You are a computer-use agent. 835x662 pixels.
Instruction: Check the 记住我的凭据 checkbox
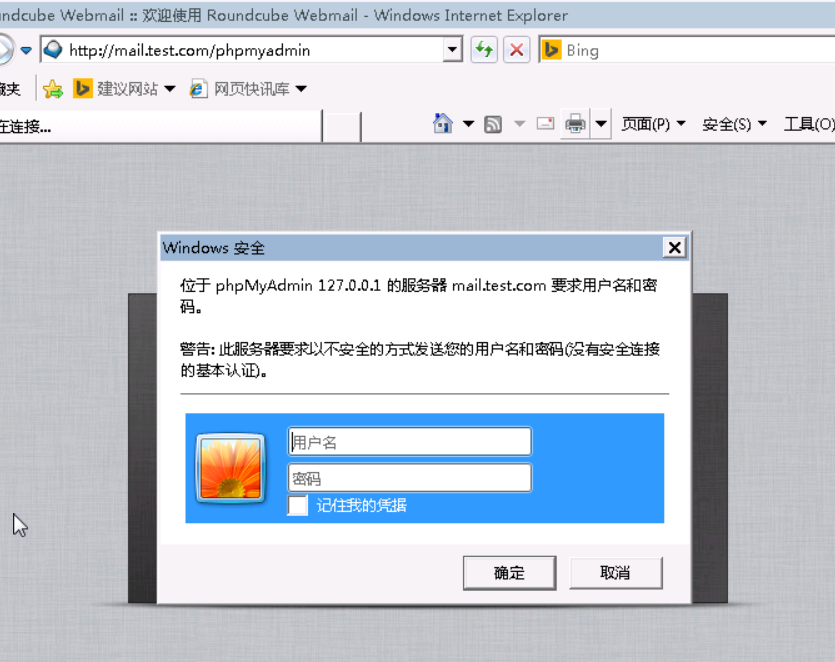298,505
